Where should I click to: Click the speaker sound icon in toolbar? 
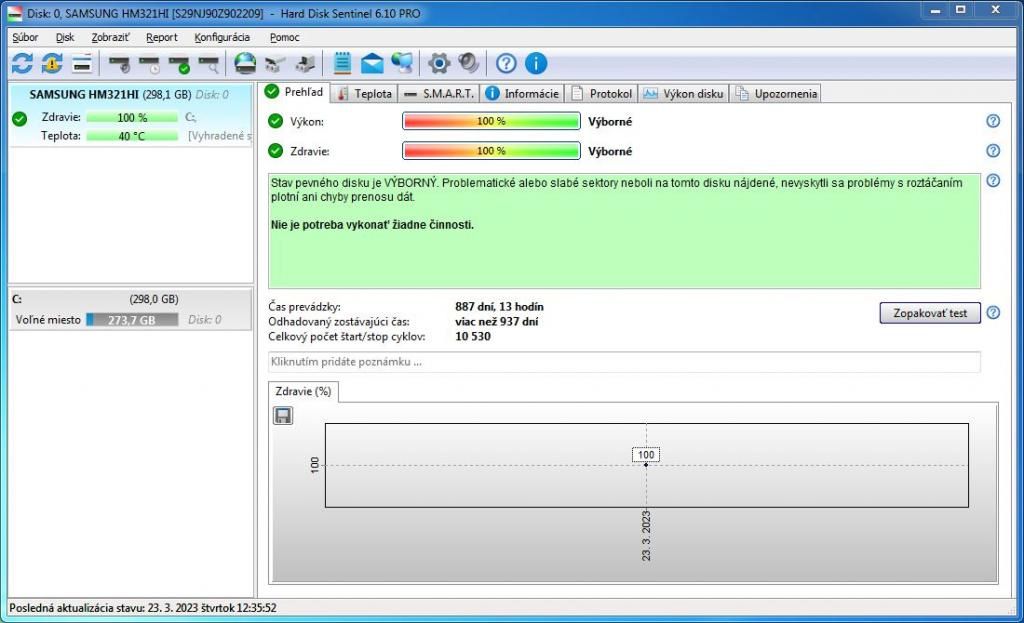[x=468, y=64]
